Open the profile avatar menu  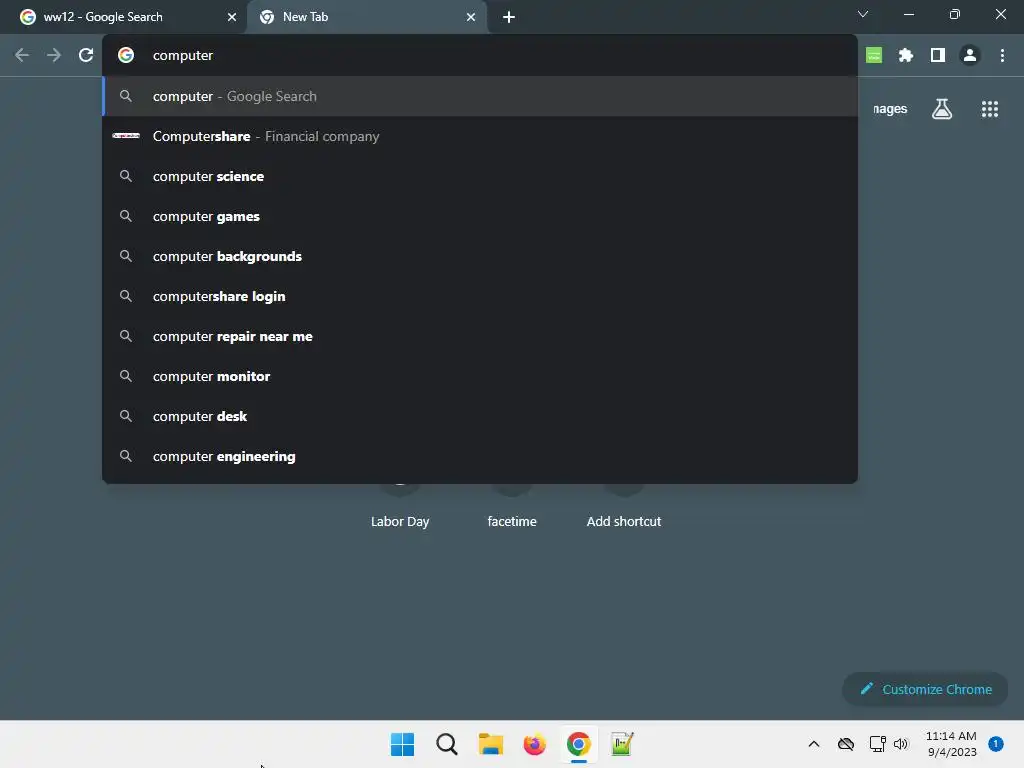click(x=970, y=56)
